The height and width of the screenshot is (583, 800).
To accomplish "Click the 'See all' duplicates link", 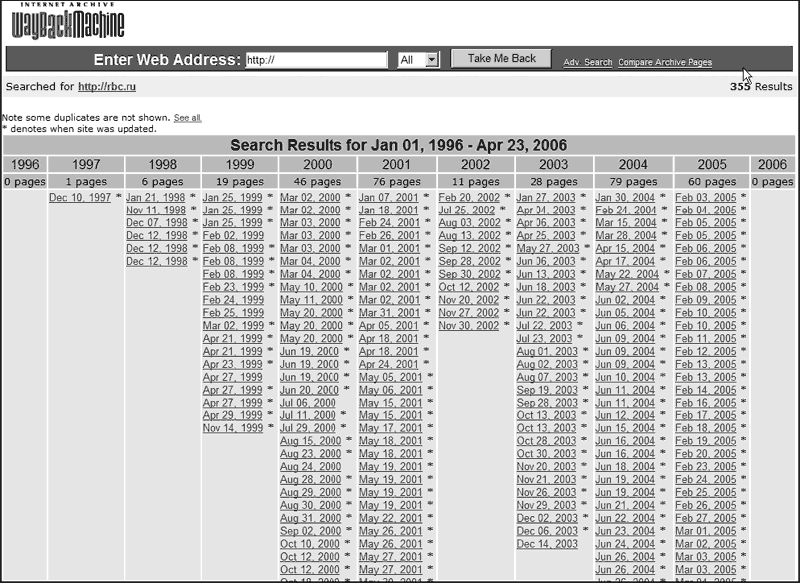I will click(x=187, y=118).
